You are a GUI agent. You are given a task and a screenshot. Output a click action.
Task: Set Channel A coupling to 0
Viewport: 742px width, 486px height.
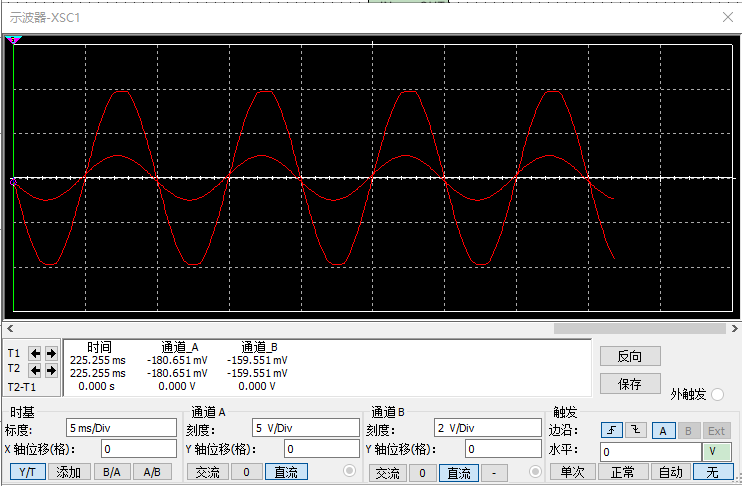pyautogui.click(x=247, y=472)
